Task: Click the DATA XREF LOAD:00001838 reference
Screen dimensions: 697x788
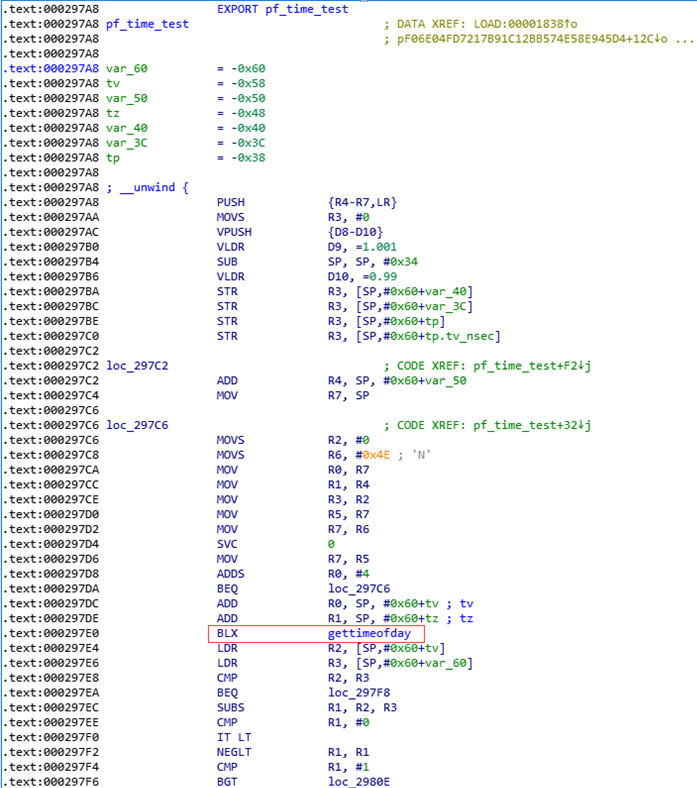Action: pos(480,24)
